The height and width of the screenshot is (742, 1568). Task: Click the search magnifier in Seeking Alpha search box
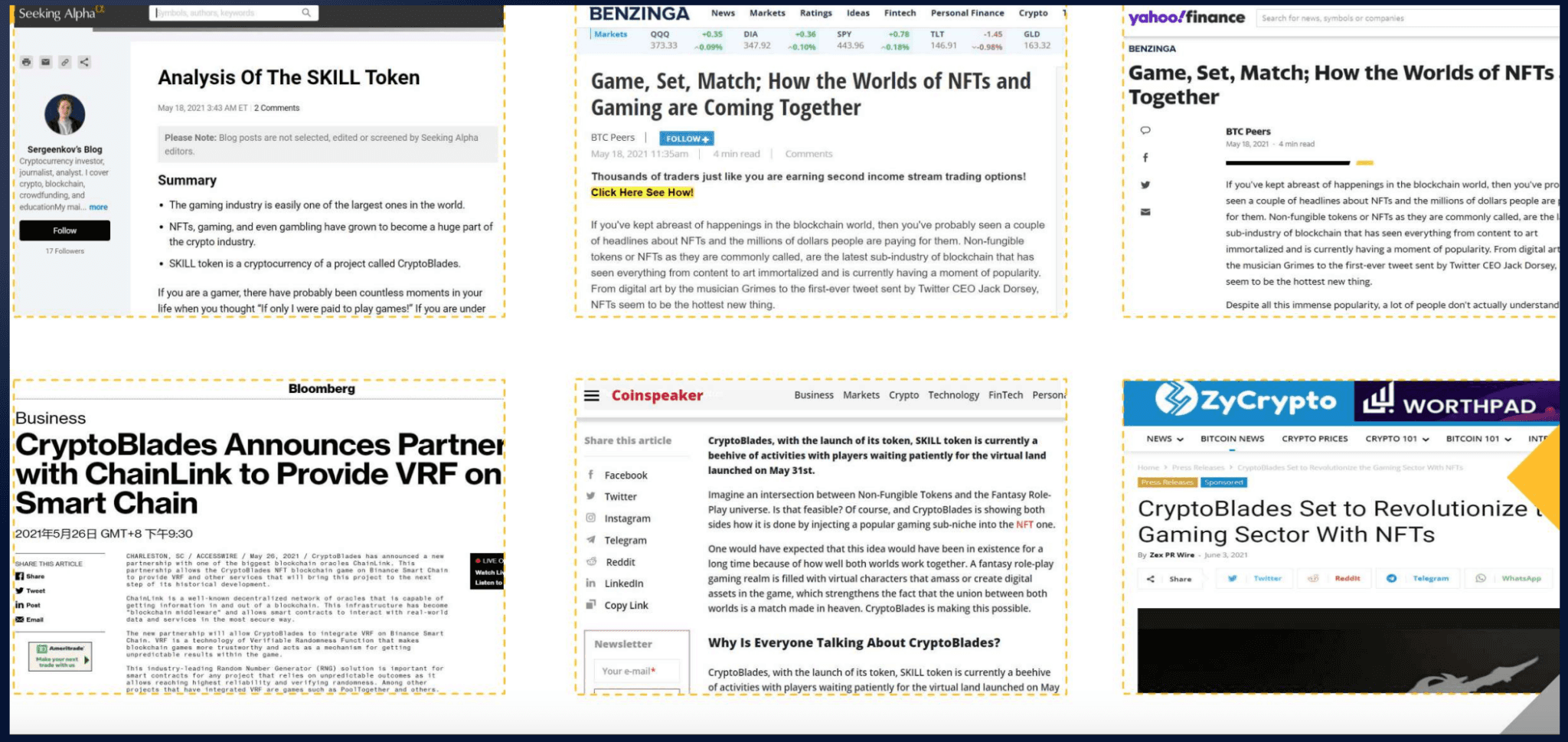306,12
